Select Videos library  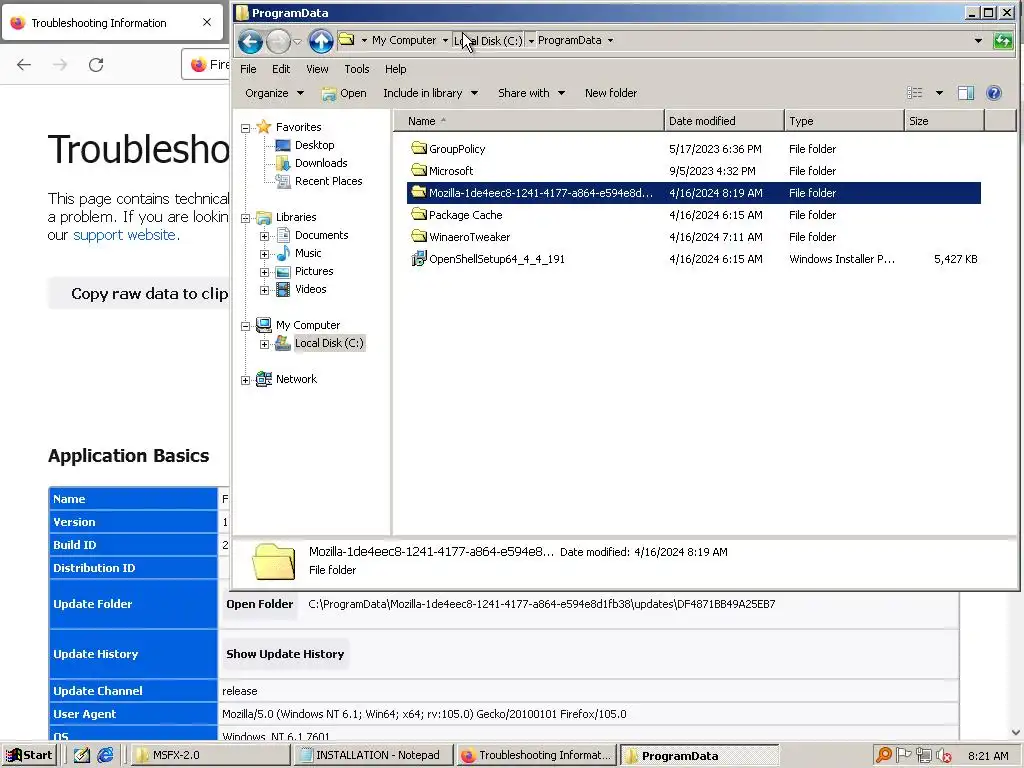click(x=310, y=289)
